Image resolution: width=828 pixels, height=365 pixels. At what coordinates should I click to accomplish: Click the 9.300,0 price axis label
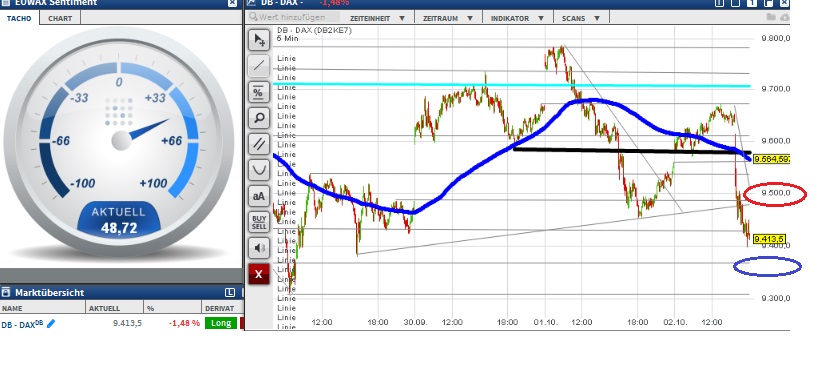(x=775, y=298)
